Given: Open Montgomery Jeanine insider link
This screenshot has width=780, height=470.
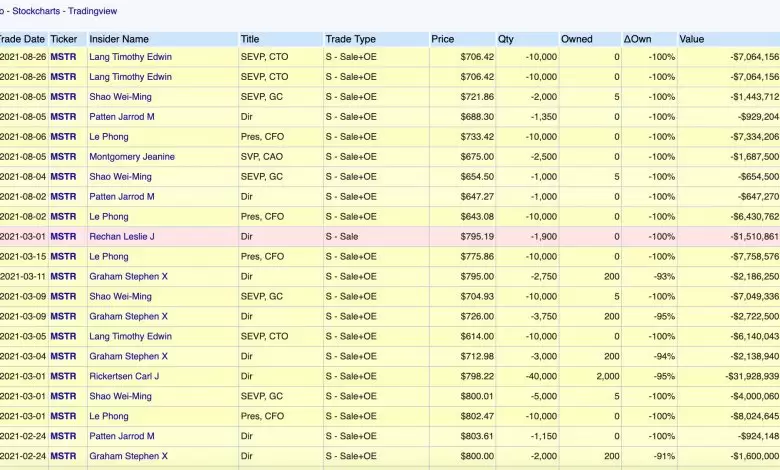Looking at the screenshot, I should click(x=131, y=157).
